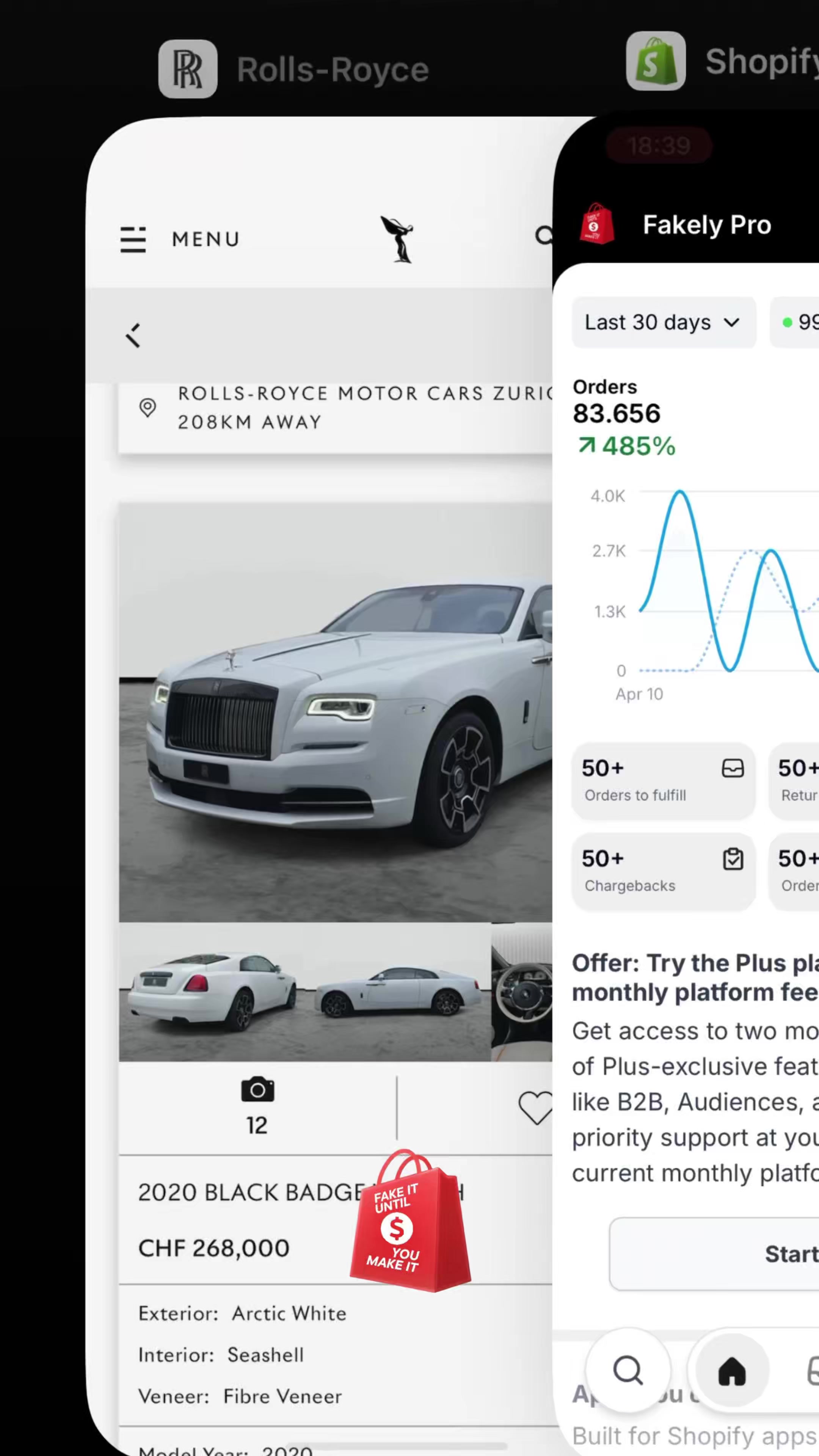This screenshot has height=1456, width=819.
Task: Open the Rolls-Royce Motor Cars Zurich dealer card
Action: [x=335, y=418]
